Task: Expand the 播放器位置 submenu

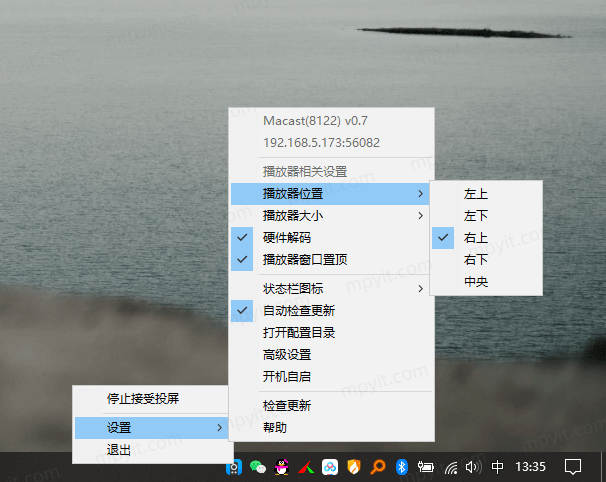Action: pyautogui.click(x=330, y=194)
